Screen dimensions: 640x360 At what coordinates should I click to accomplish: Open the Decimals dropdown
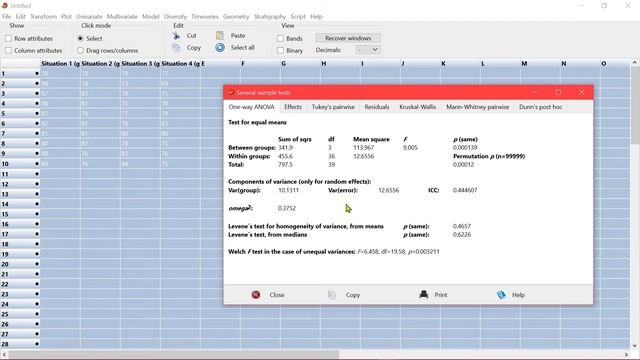[368, 50]
